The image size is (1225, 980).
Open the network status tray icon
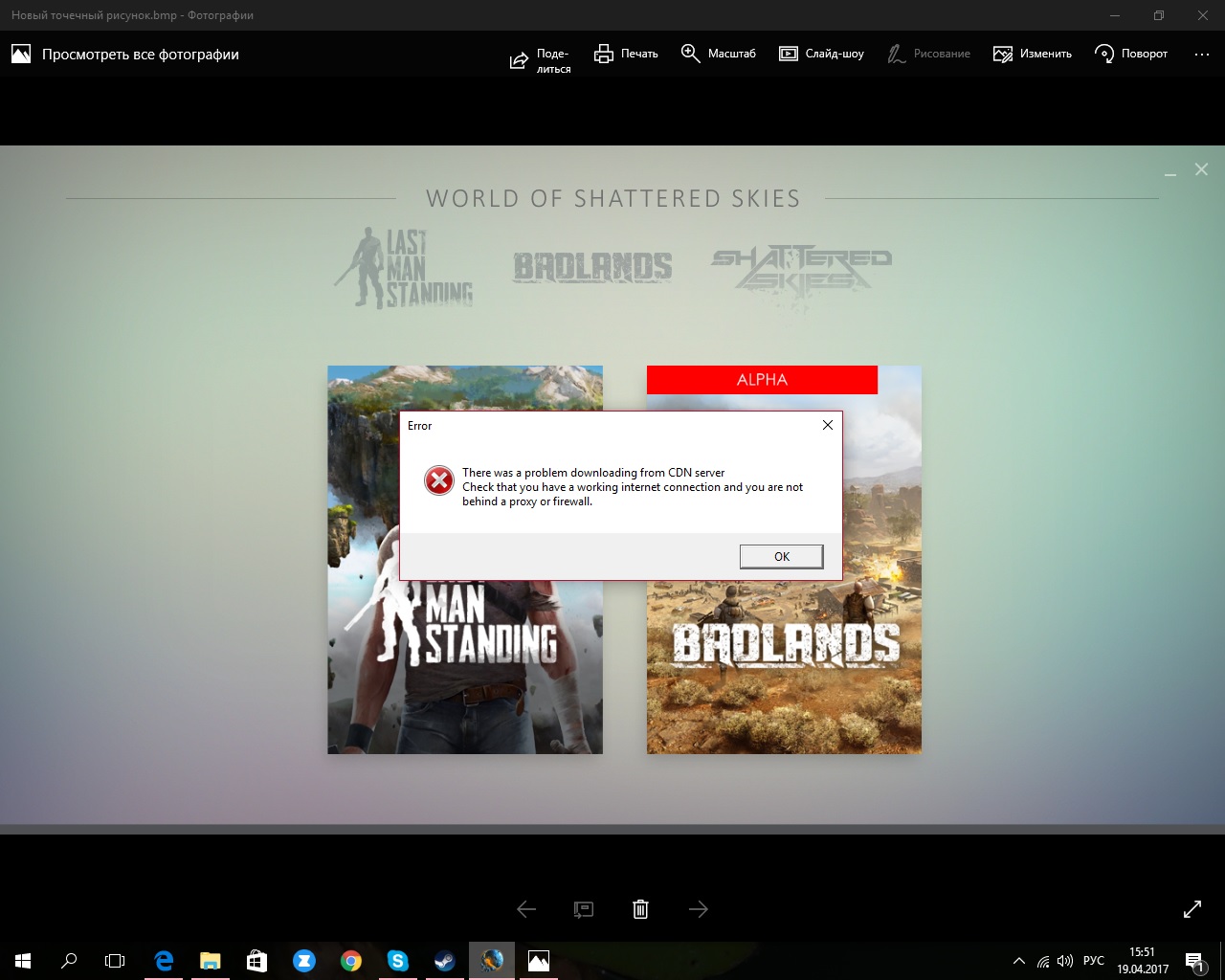1042,961
